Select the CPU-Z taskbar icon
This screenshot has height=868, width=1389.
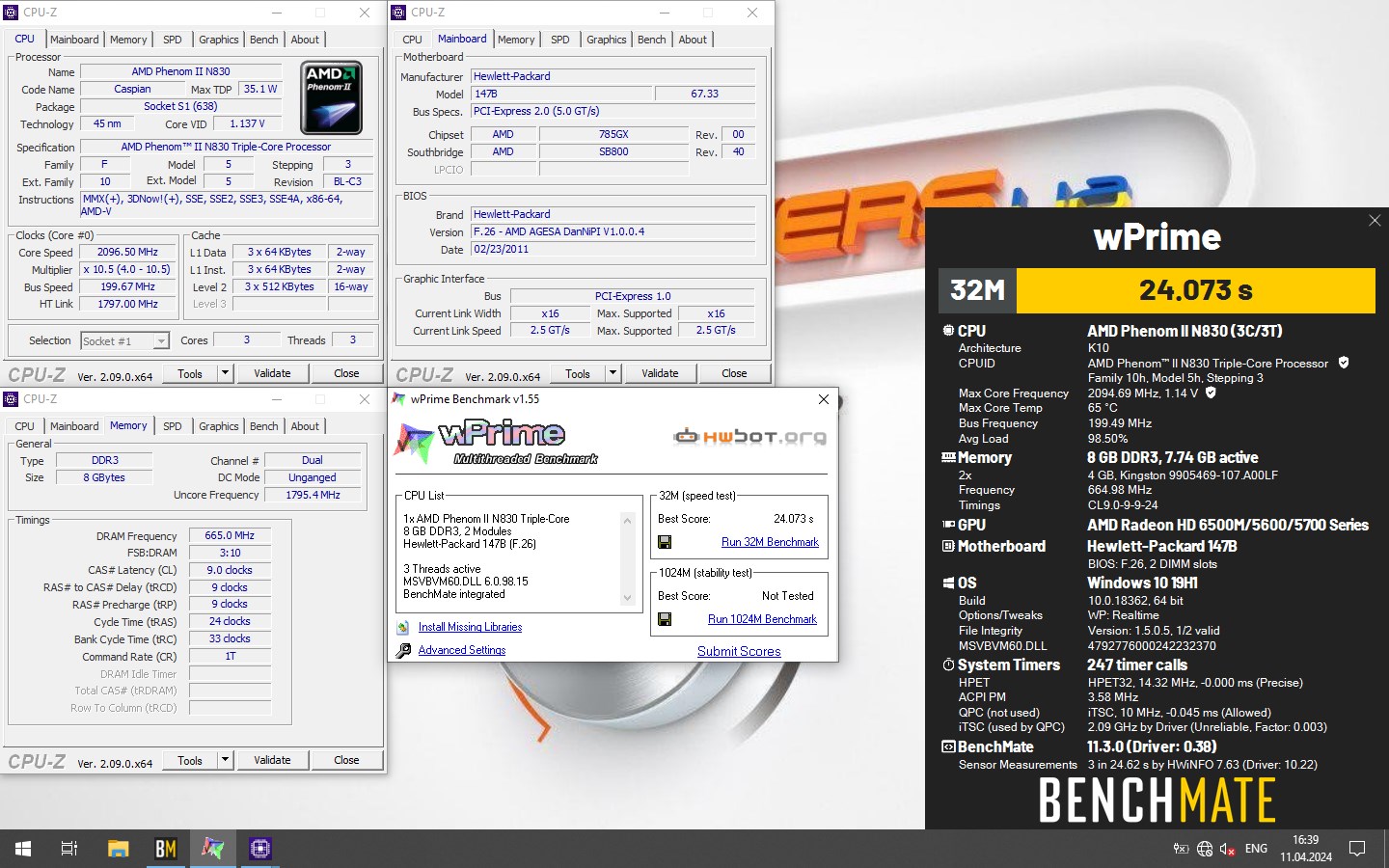coord(259,849)
